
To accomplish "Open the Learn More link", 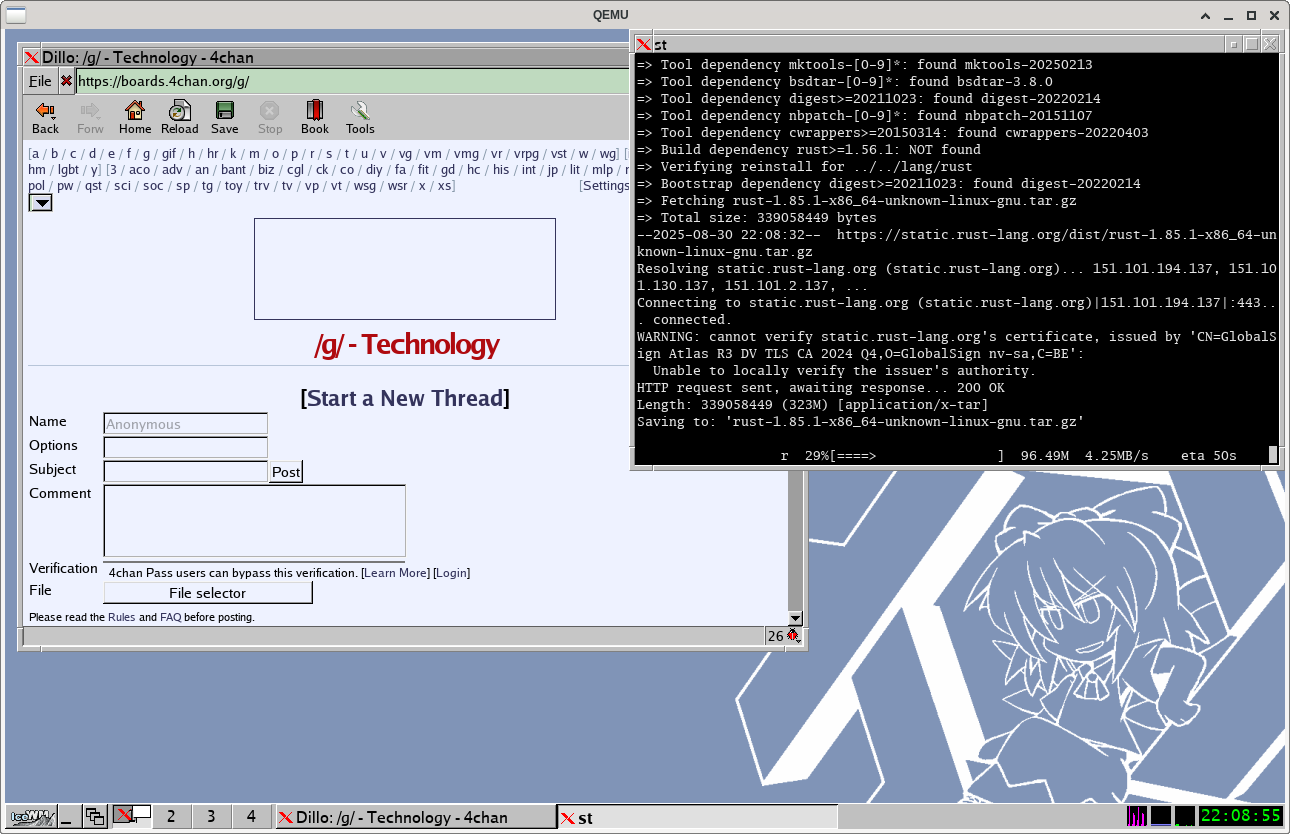I will click(x=397, y=573).
